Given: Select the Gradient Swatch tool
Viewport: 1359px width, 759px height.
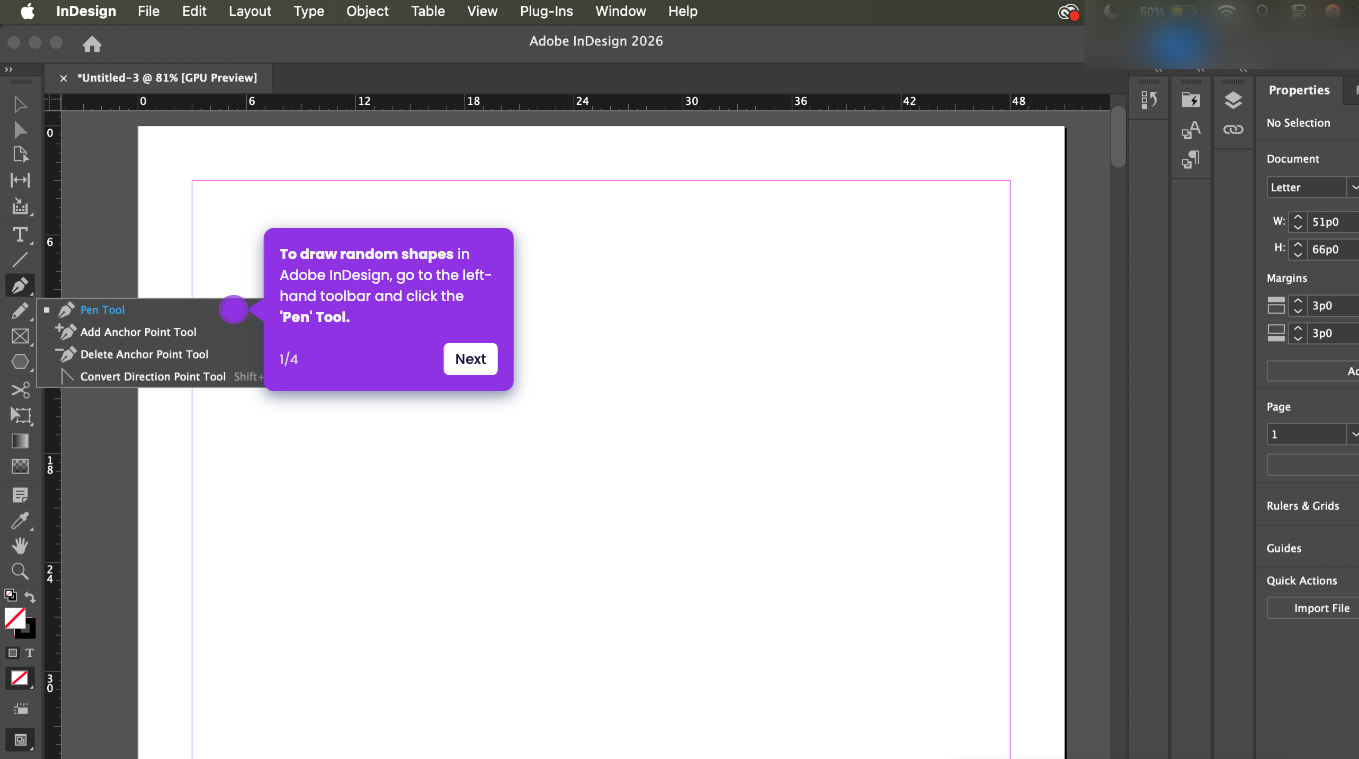Looking at the screenshot, I should coord(20,441).
